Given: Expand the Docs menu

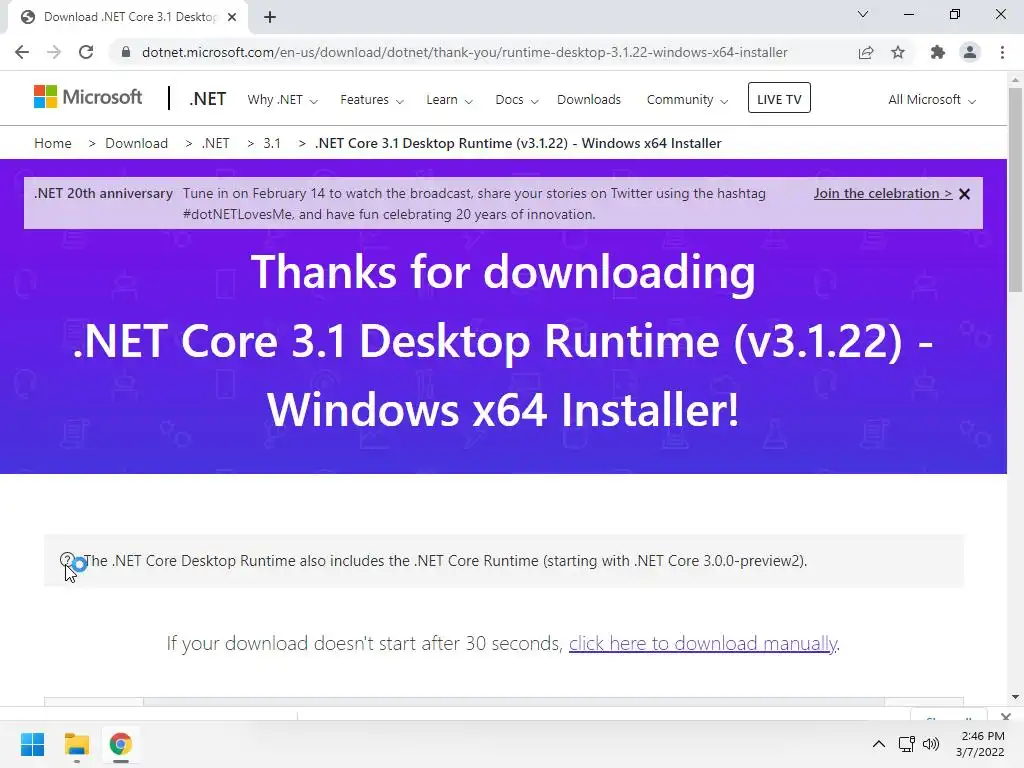Looking at the screenshot, I should [x=517, y=100].
